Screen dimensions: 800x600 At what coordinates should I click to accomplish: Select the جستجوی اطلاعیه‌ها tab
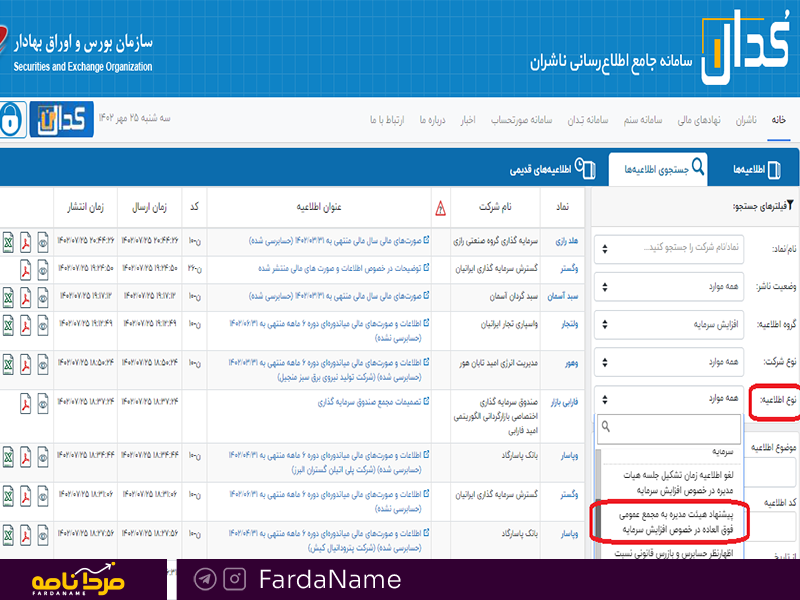click(658, 169)
